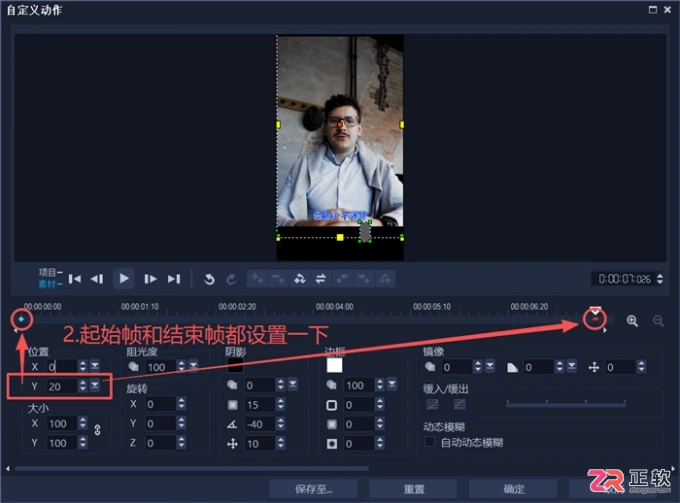Open the position X slider dropdown
The width and height of the screenshot is (680, 503).
pos(95,366)
